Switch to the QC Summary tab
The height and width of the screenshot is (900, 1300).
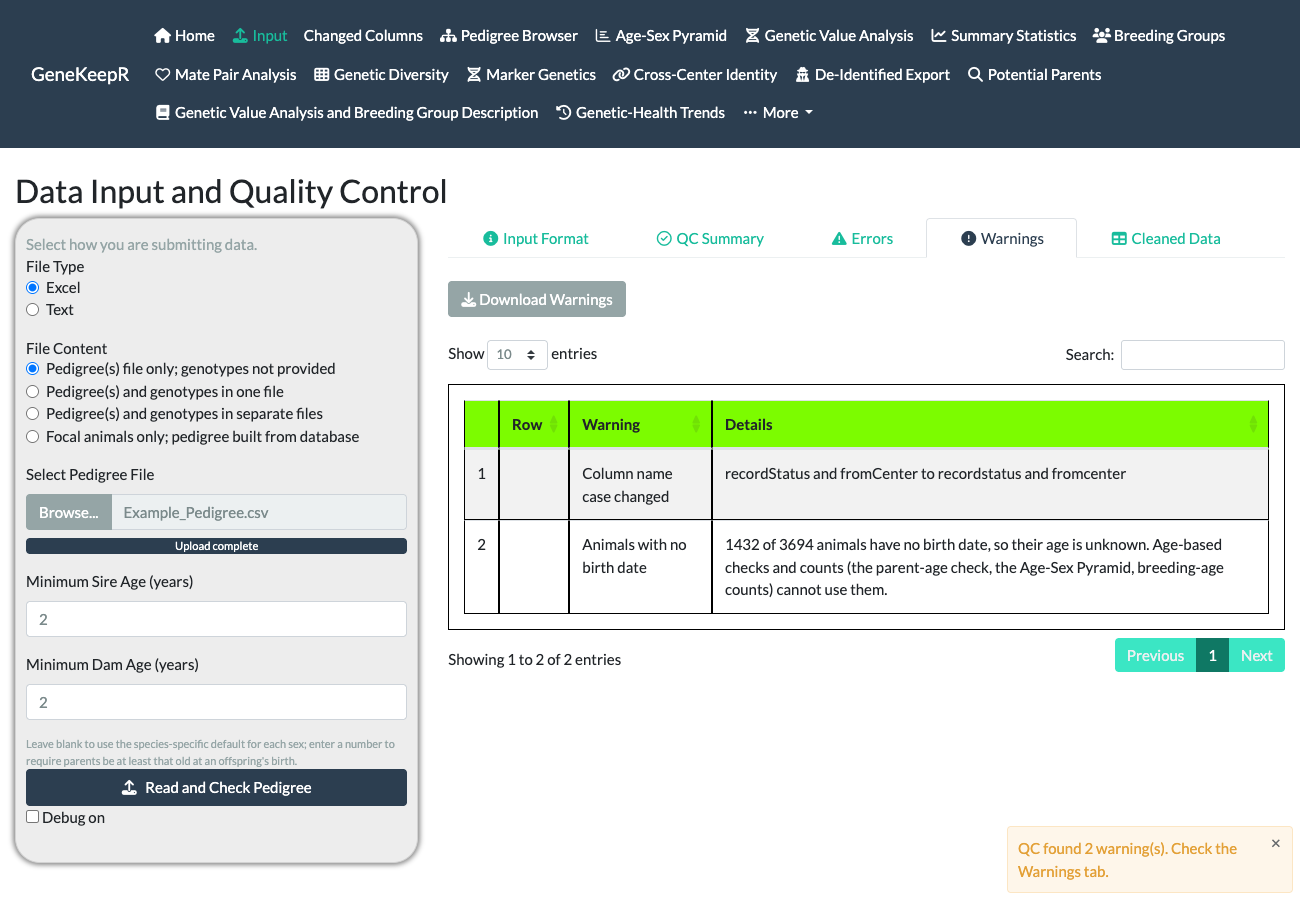(x=710, y=238)
